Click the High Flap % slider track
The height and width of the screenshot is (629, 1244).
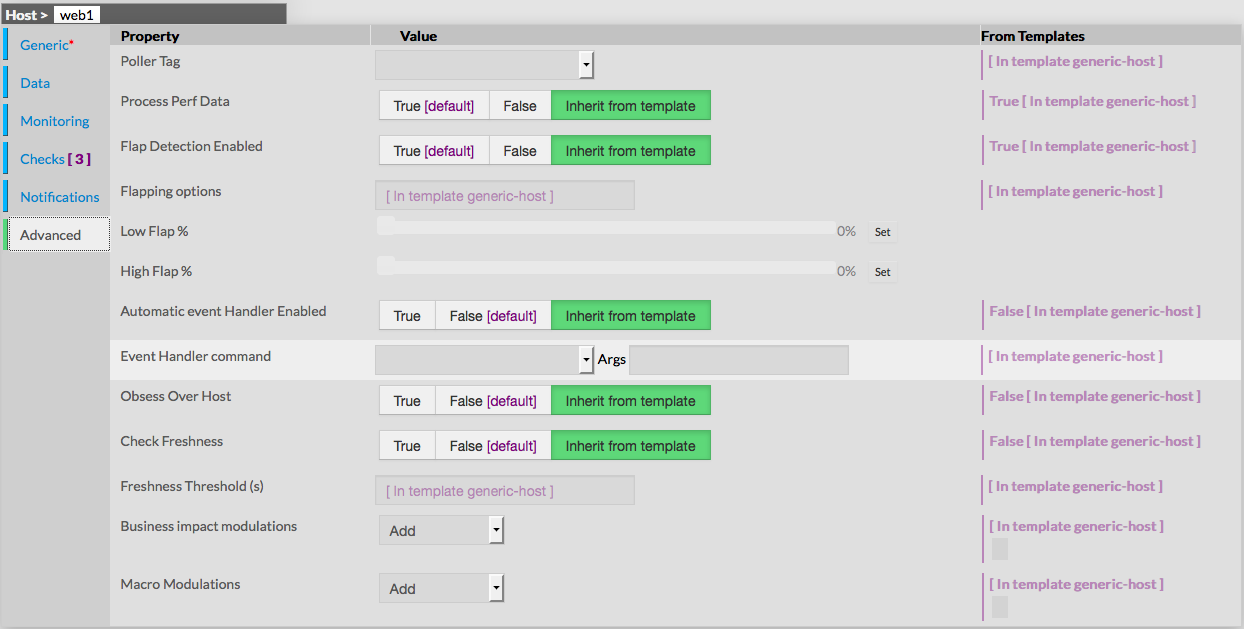(606, 267)
